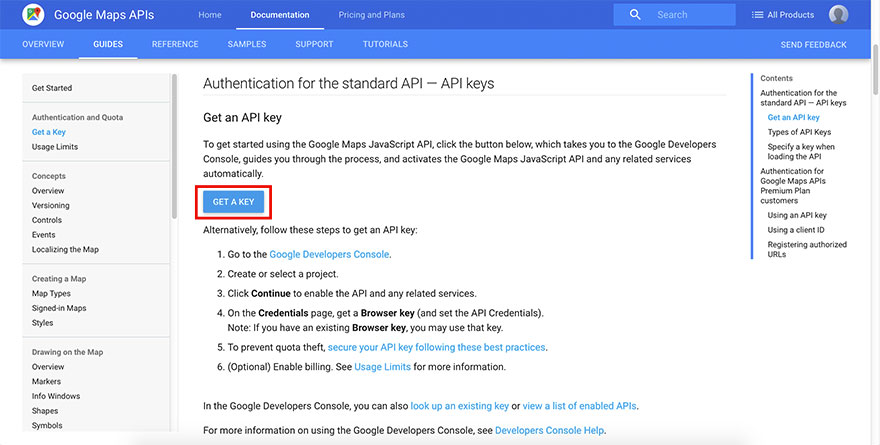This screenshot has height=445, width=880.
Task: Jump to Authentication for the standard API in Contents
Action: click(803, 98)
